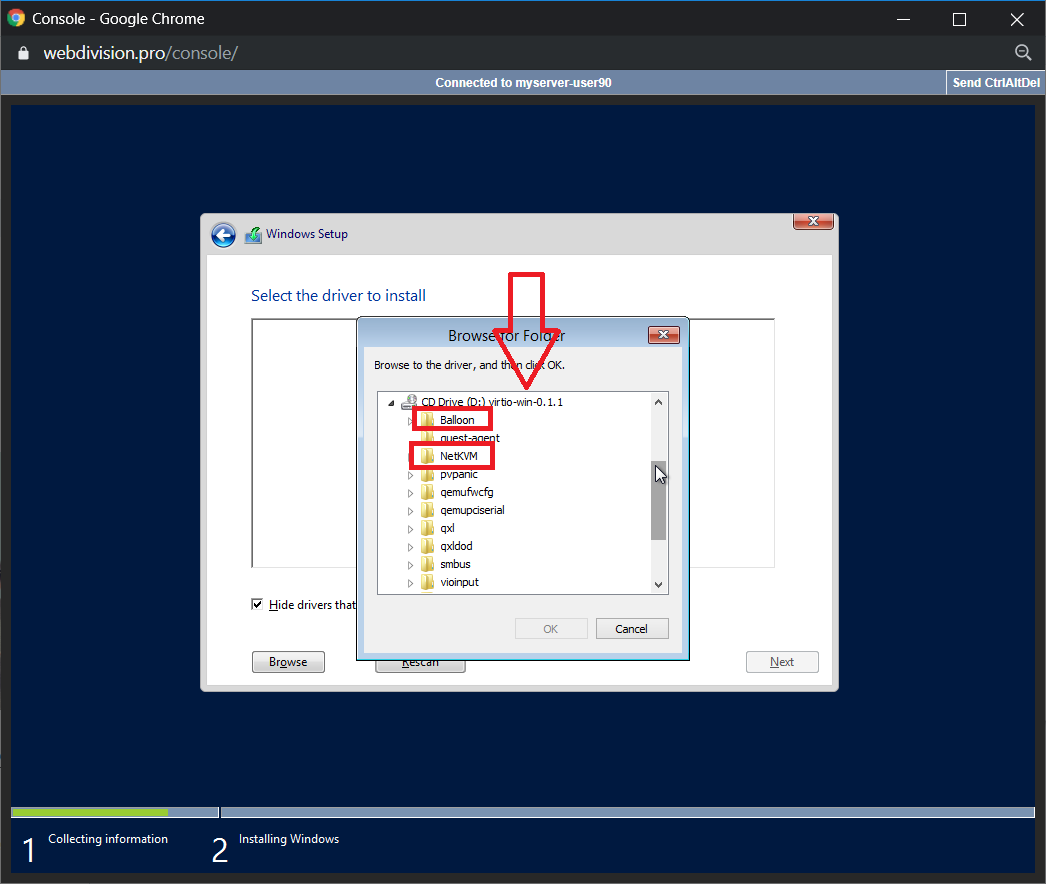Click the blue back arrow in Windows Setup
The image size is (1046, 884).
223,235
